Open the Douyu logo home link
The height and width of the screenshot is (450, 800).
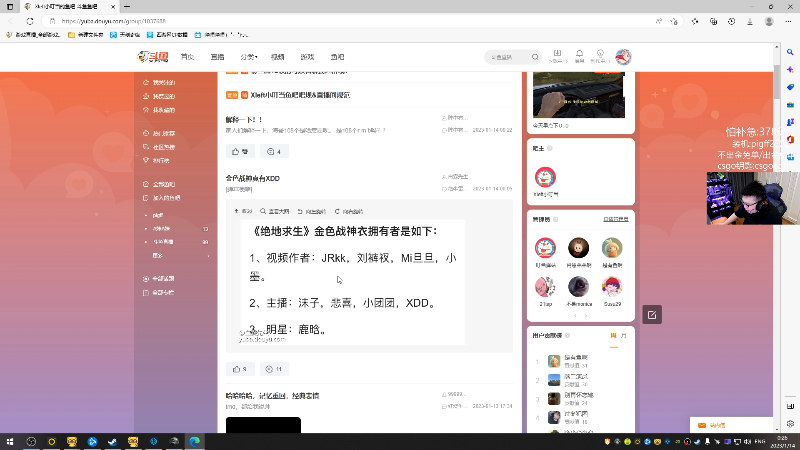pyautogui.click(x=153, y=57)
